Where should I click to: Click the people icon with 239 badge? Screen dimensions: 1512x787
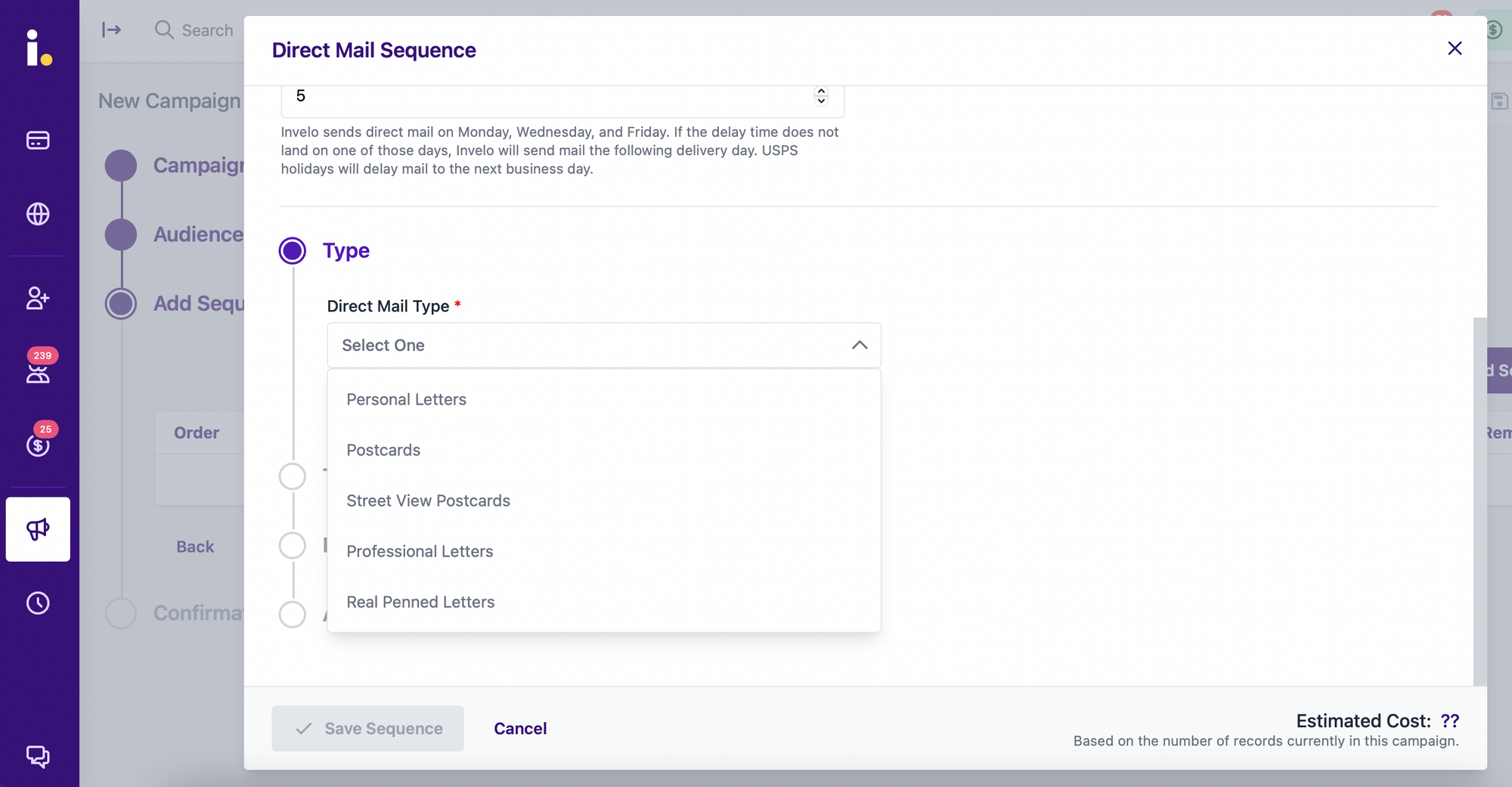click(38, 372)
